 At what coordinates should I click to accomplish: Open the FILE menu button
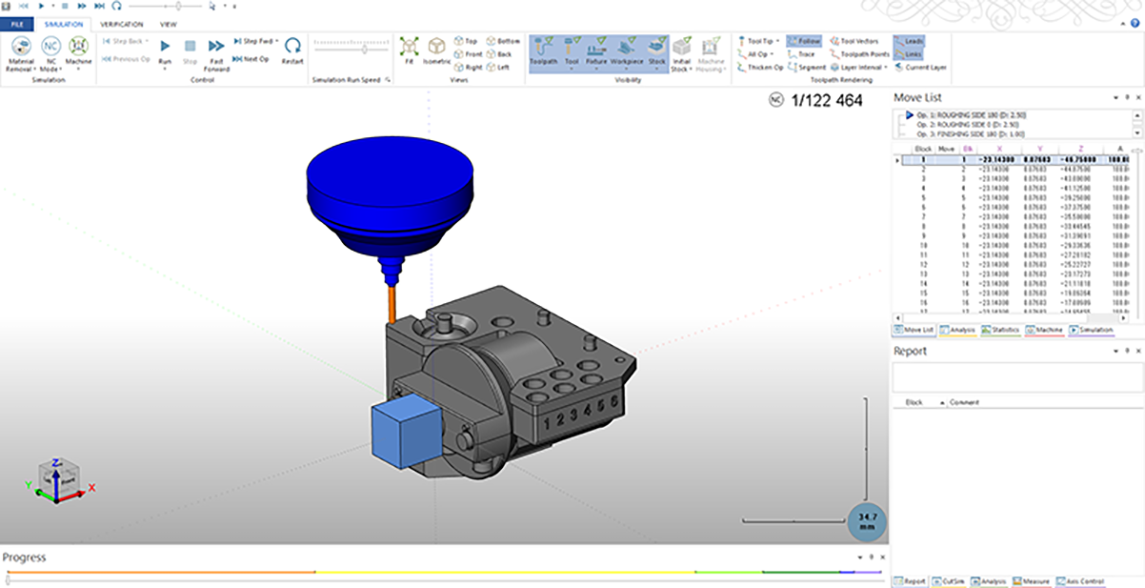(x=17, y=23)
